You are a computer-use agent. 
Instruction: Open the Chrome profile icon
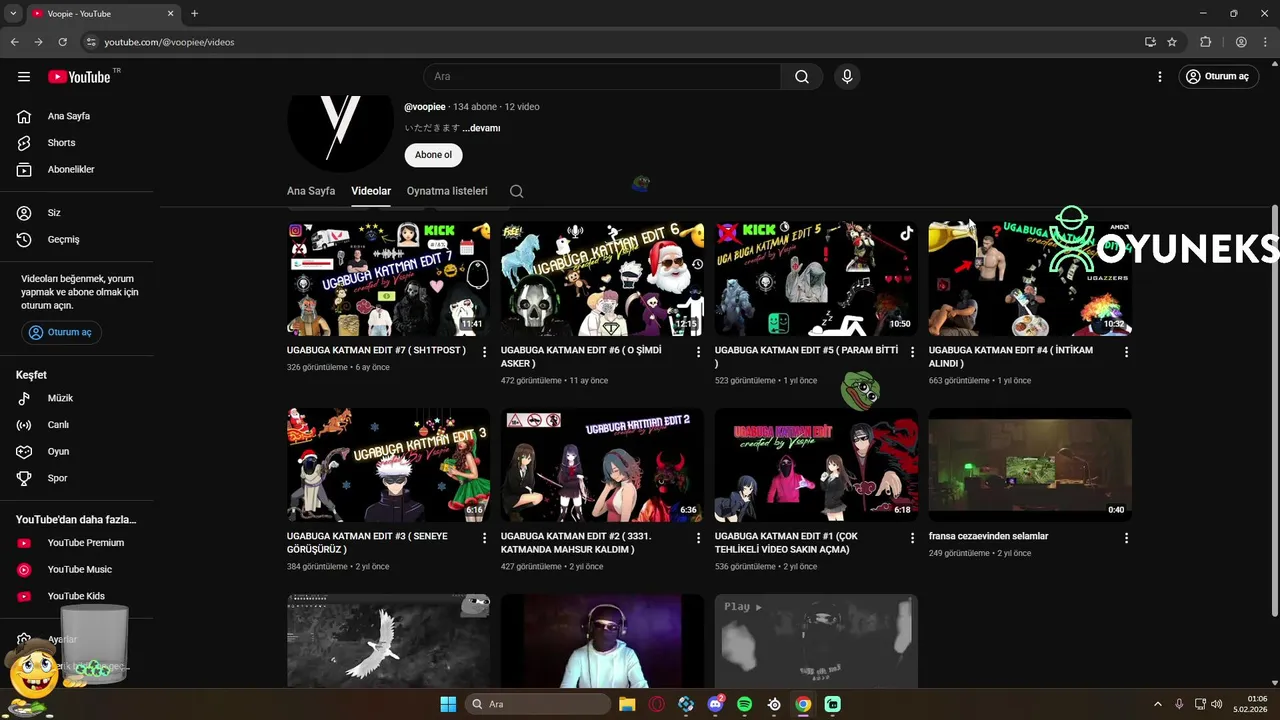(1241, 42)
